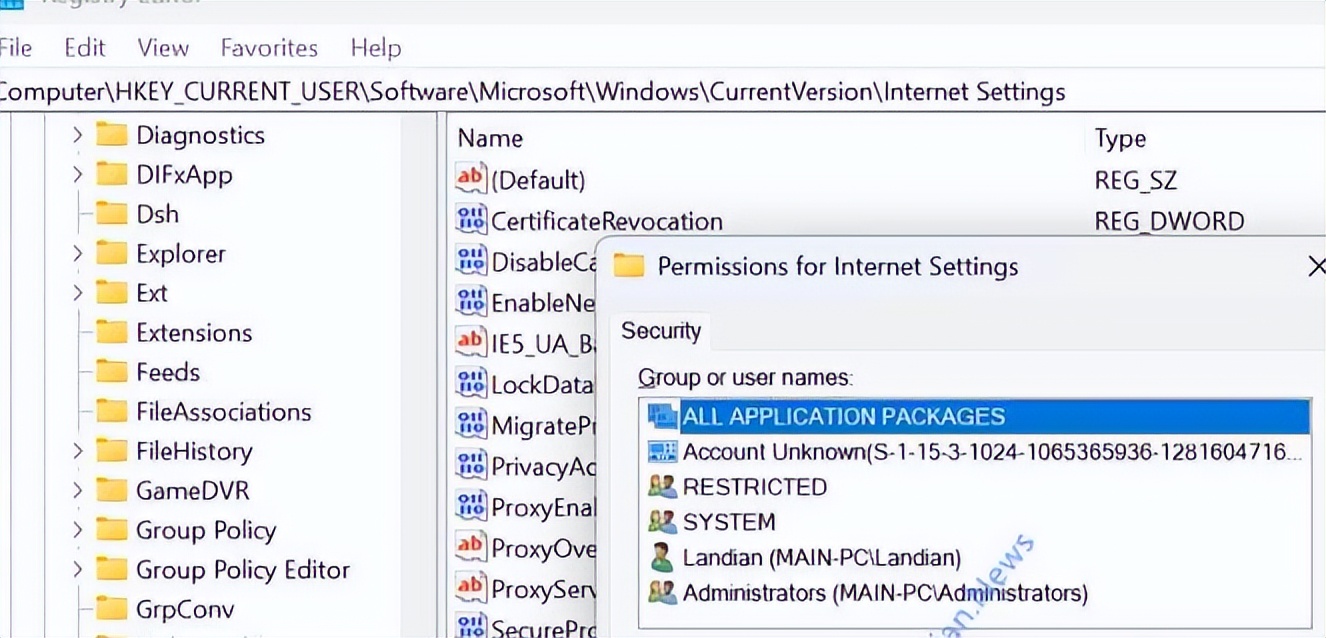Switch to the Security tab

(661, 331)
